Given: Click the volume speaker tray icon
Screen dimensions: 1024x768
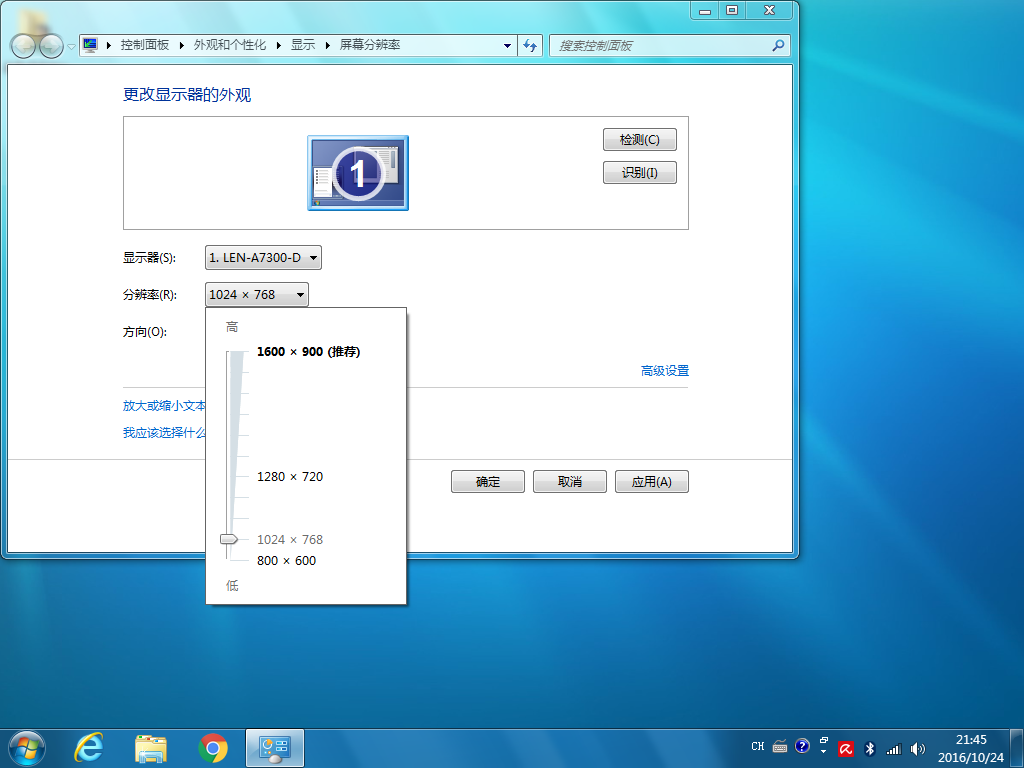Looking at the screenshot, I should click(918, 749).
